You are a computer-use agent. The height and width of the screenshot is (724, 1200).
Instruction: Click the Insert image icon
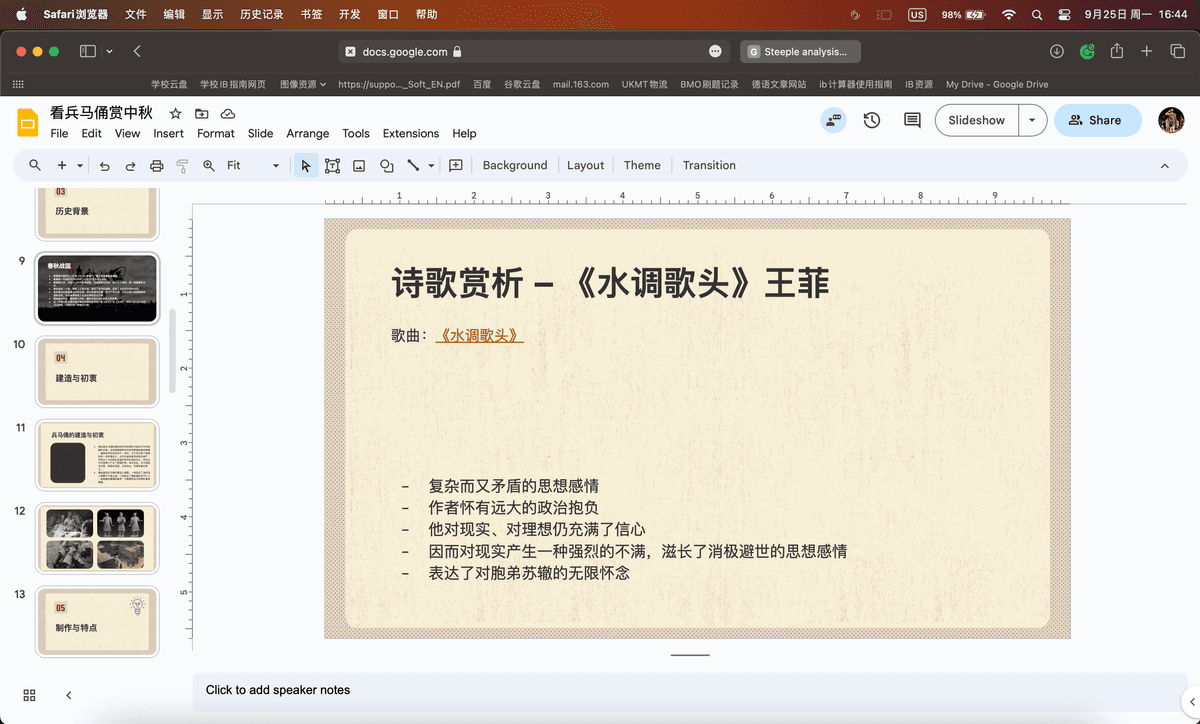point(359,166)
